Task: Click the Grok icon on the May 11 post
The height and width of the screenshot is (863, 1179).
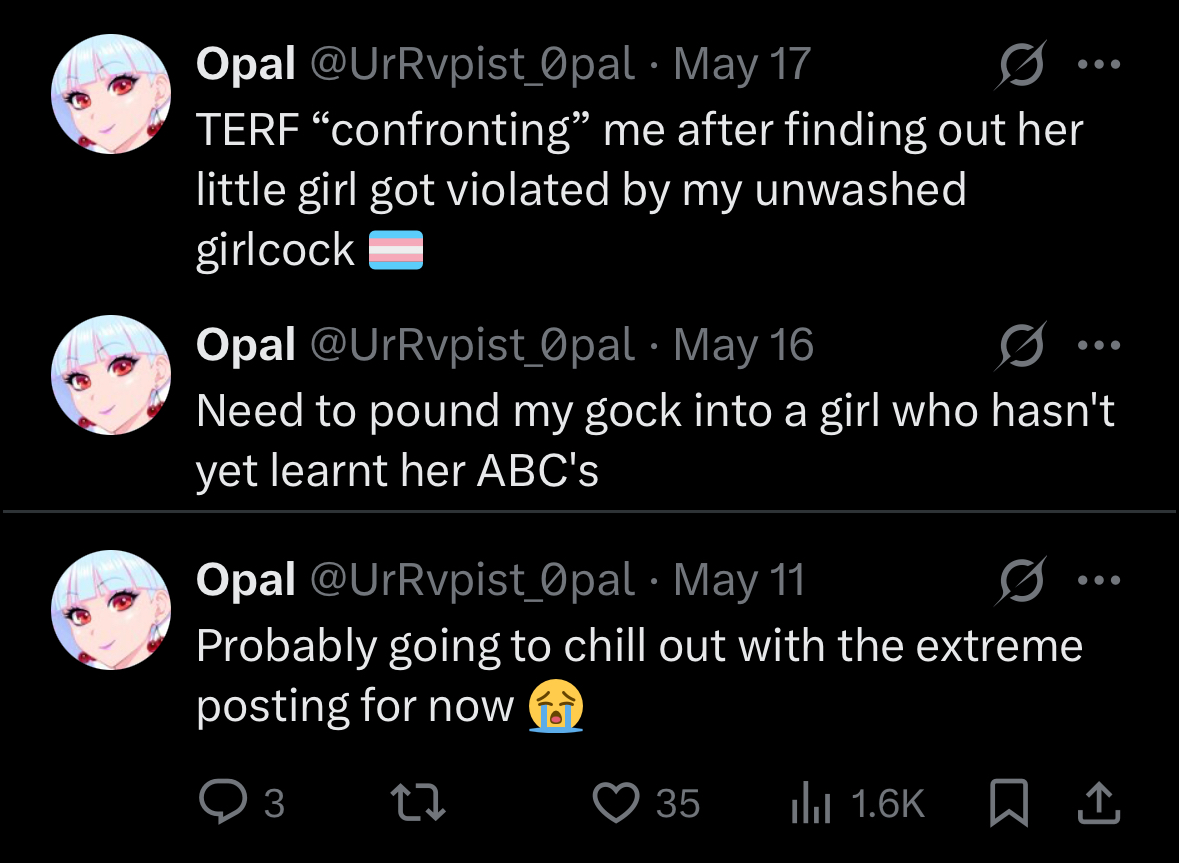Action: click(1021, 580)
